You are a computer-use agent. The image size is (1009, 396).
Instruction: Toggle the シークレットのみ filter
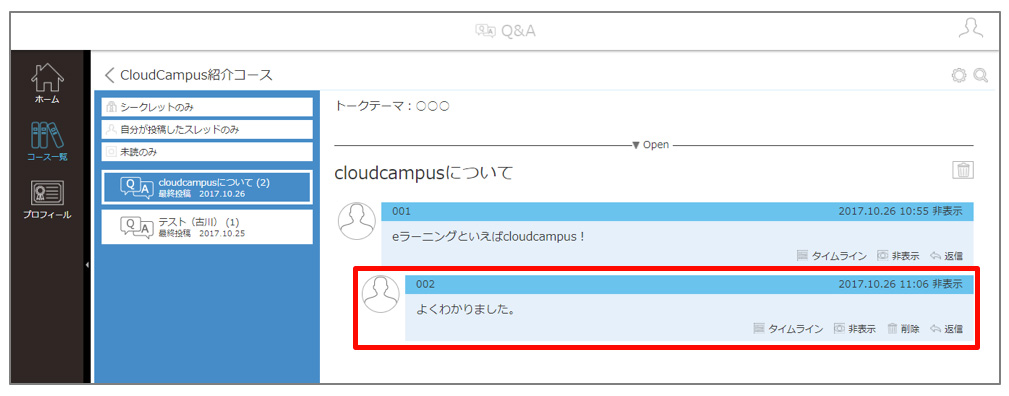(207, 107)
